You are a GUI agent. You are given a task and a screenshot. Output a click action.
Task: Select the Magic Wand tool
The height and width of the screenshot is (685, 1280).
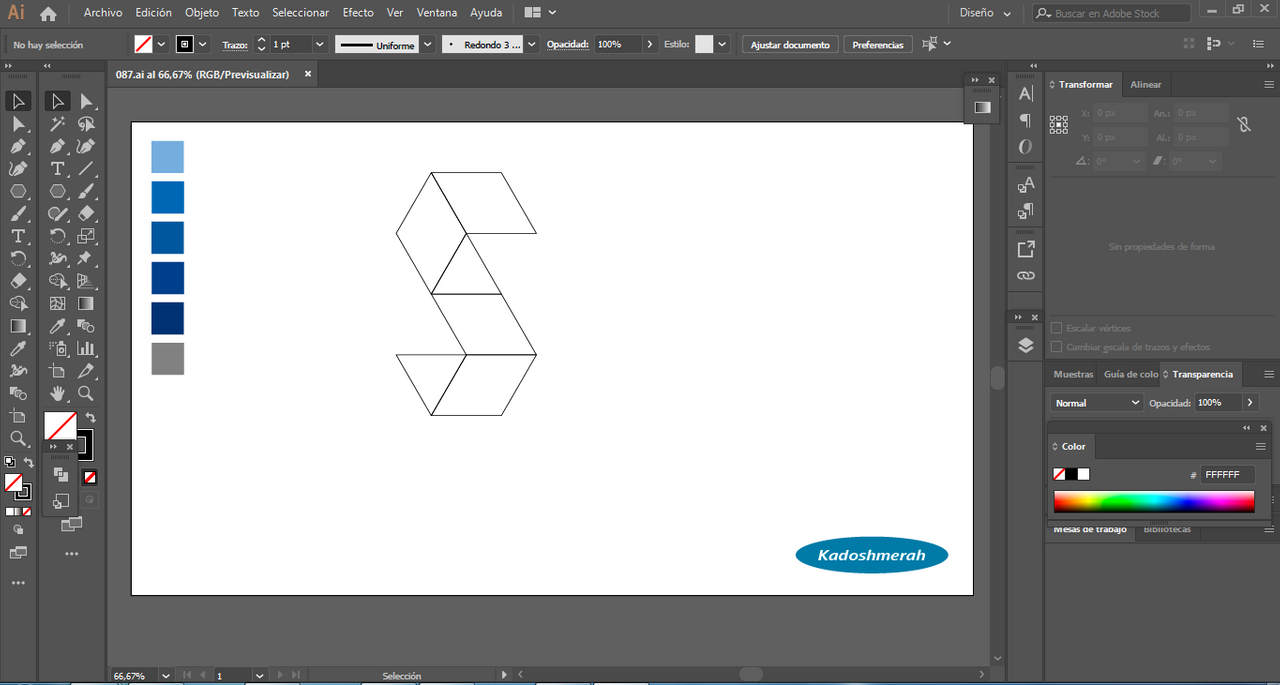pos(58,124)
